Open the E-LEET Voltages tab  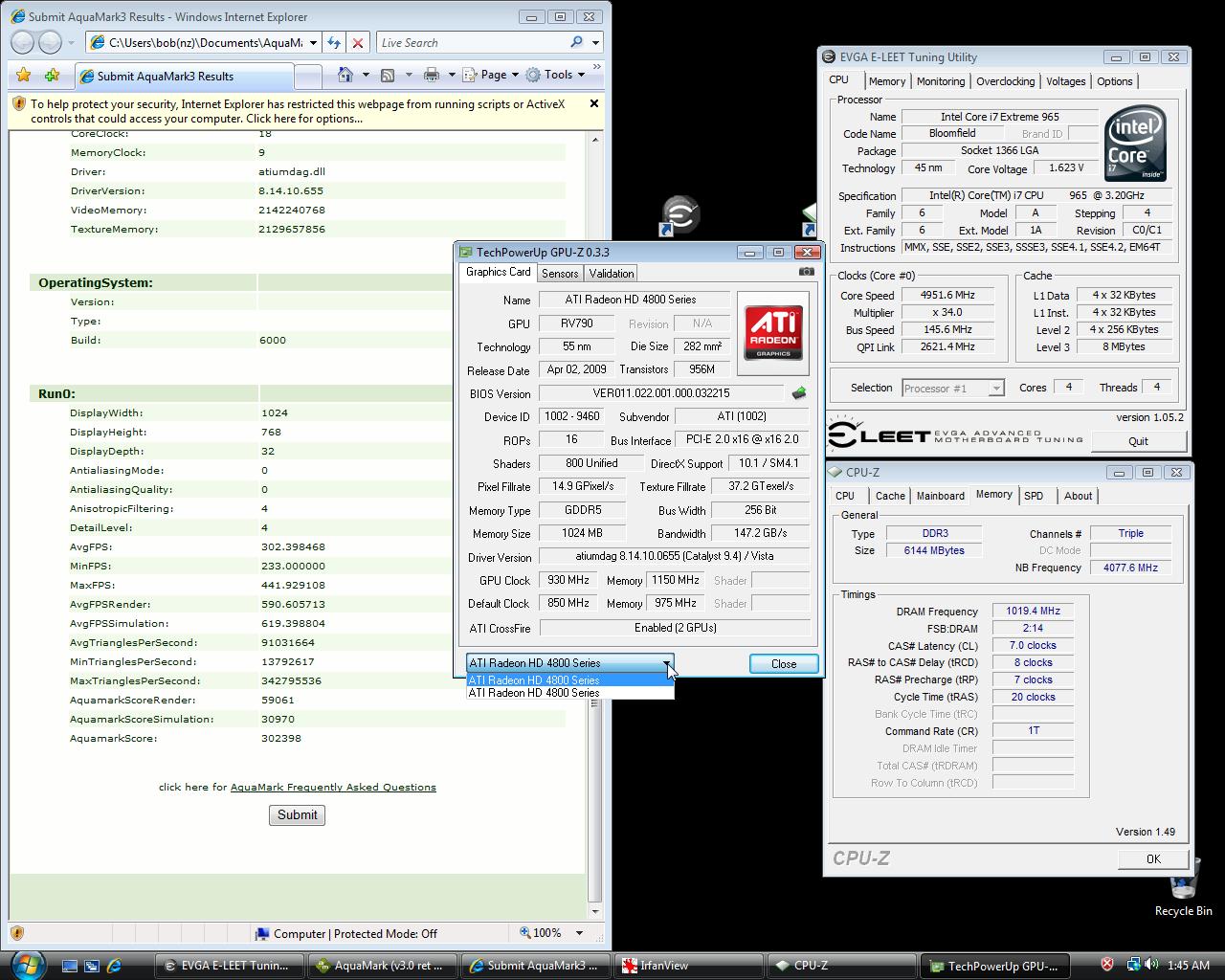[x=1065, y=81]
